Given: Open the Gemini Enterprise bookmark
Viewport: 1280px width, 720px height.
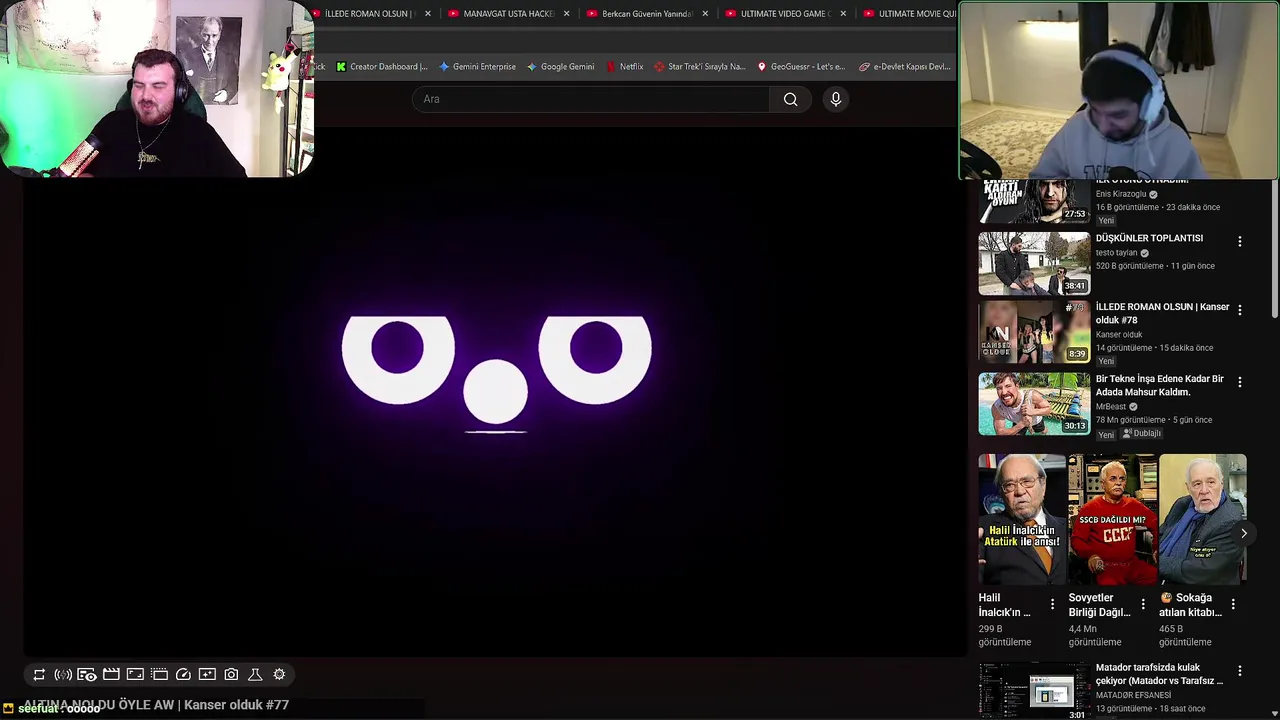Looking at the screenshot, I should (477, 67).
